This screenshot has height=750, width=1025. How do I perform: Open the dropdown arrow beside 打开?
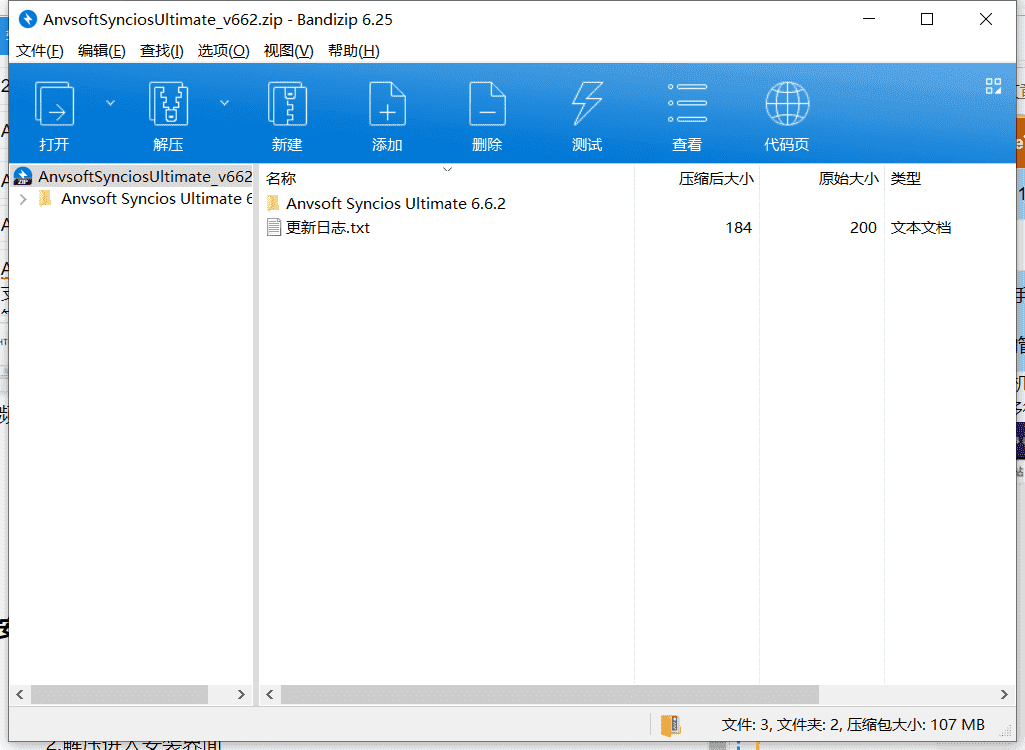[x=110, y=103]
